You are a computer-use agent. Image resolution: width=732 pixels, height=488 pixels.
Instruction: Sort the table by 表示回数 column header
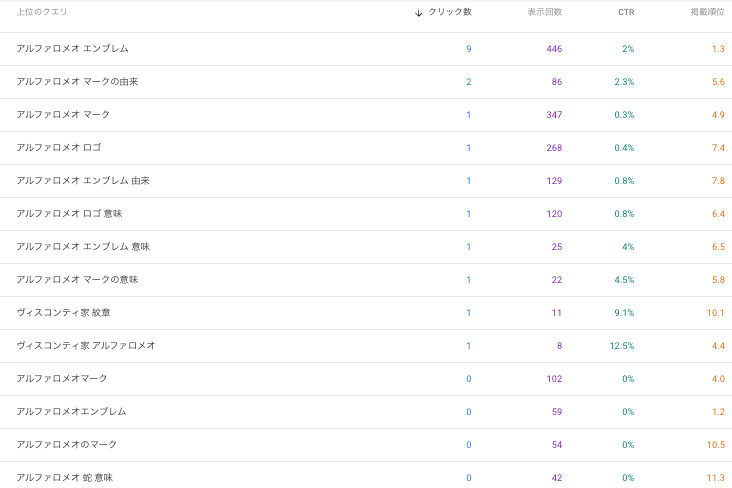(x=545, y=12)
